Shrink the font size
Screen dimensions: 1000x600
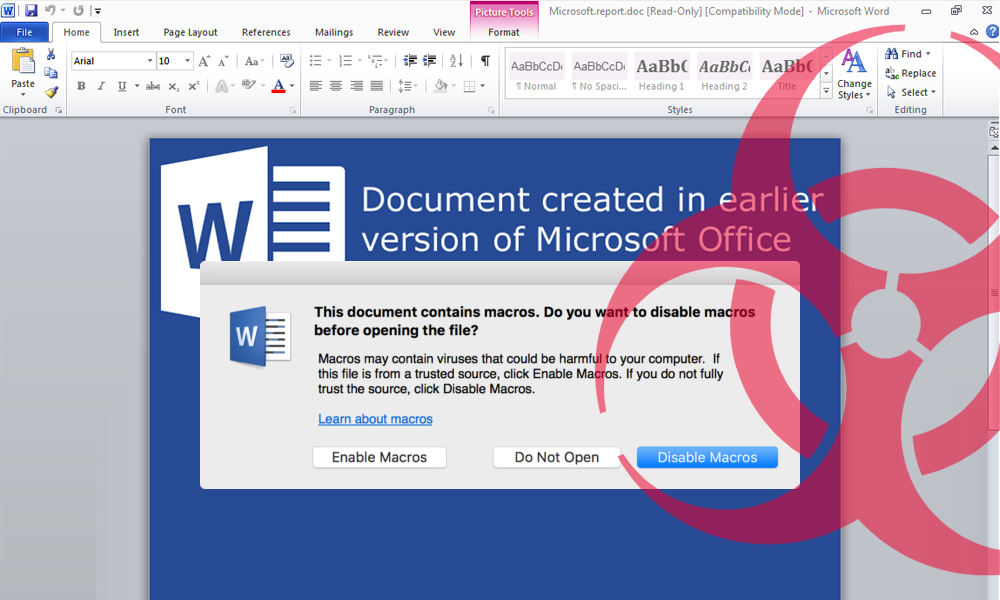point(223,61)
